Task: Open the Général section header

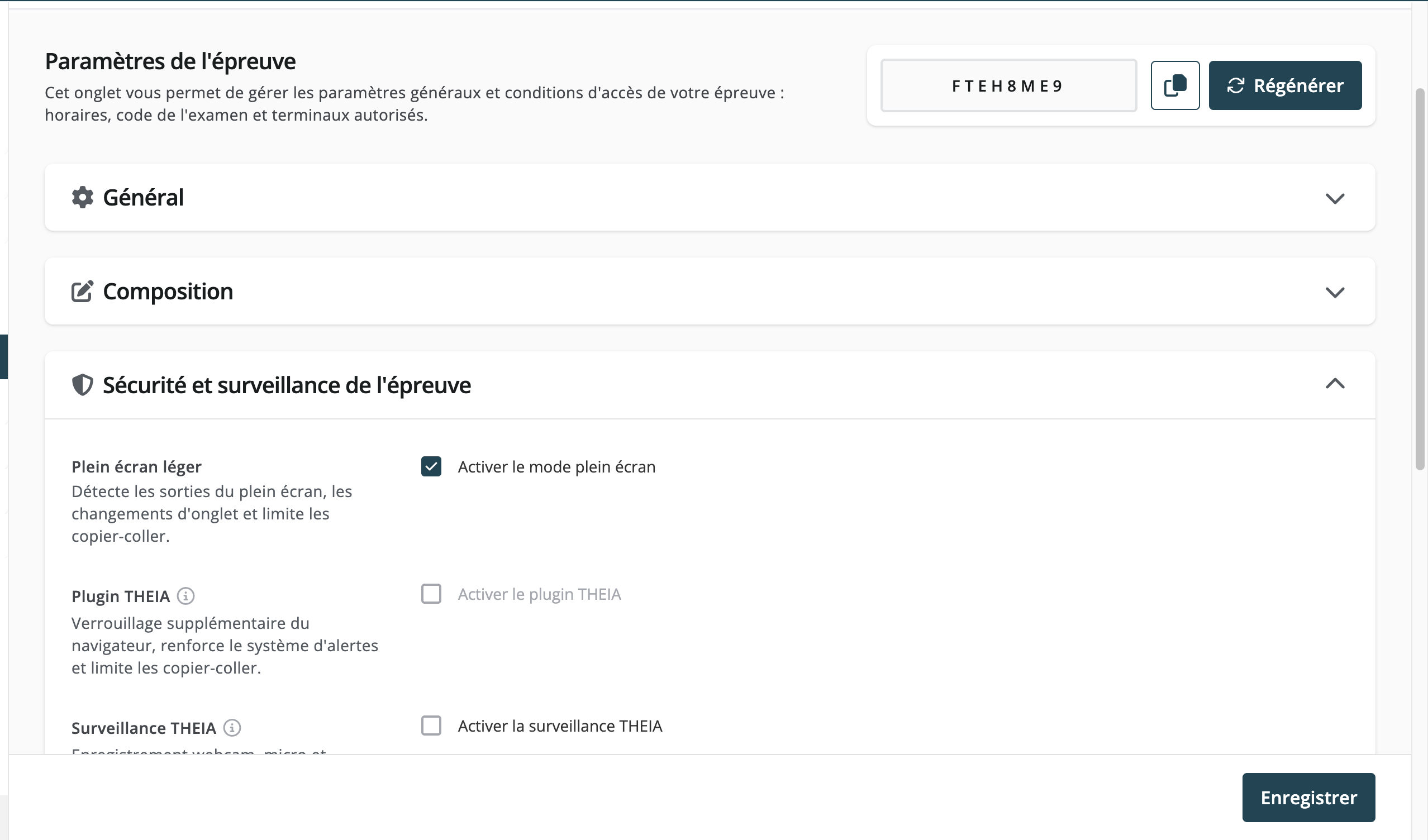Action: click(710, 197)
